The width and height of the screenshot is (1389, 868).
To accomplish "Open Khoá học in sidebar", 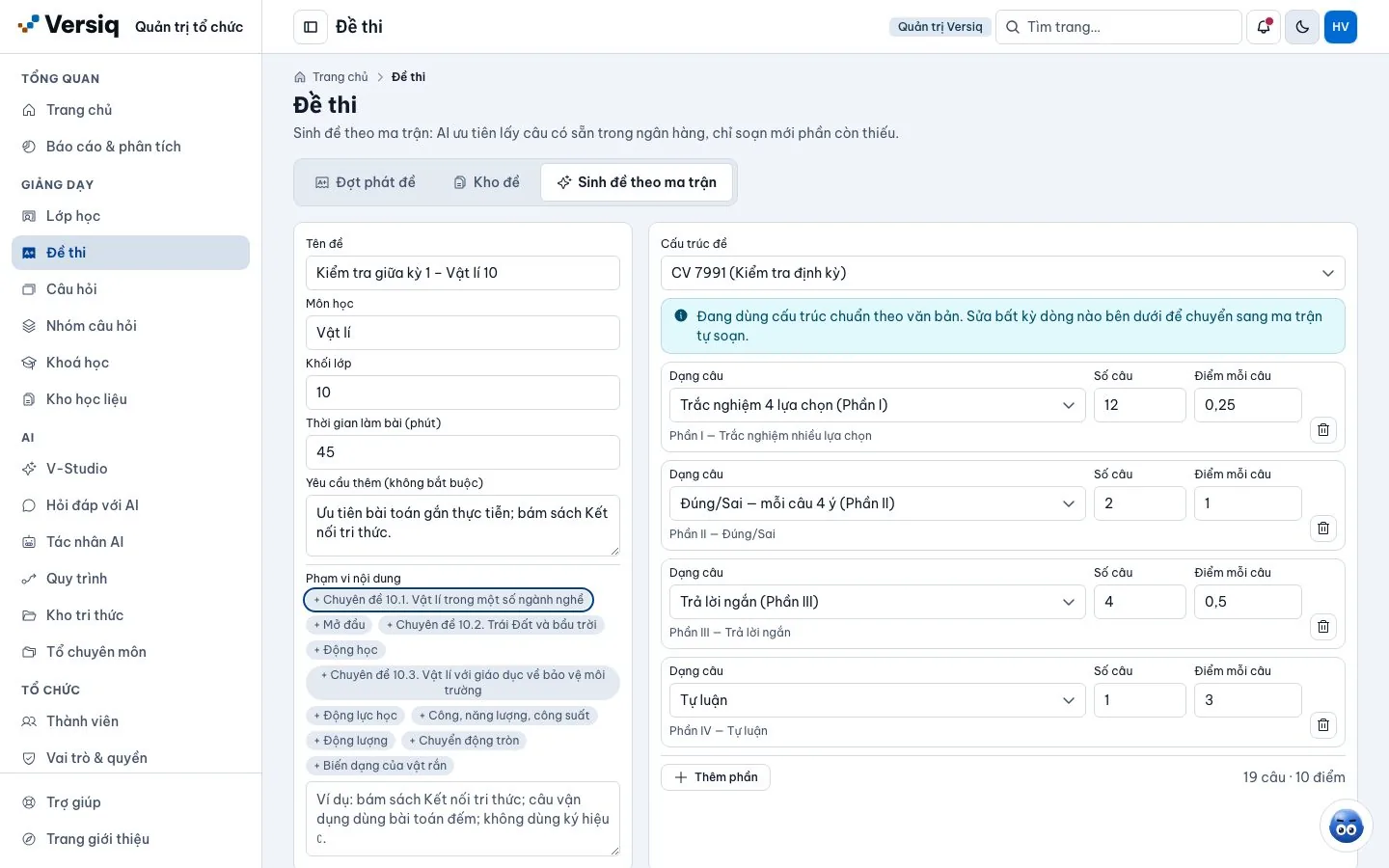I will [x=131, y=363].
